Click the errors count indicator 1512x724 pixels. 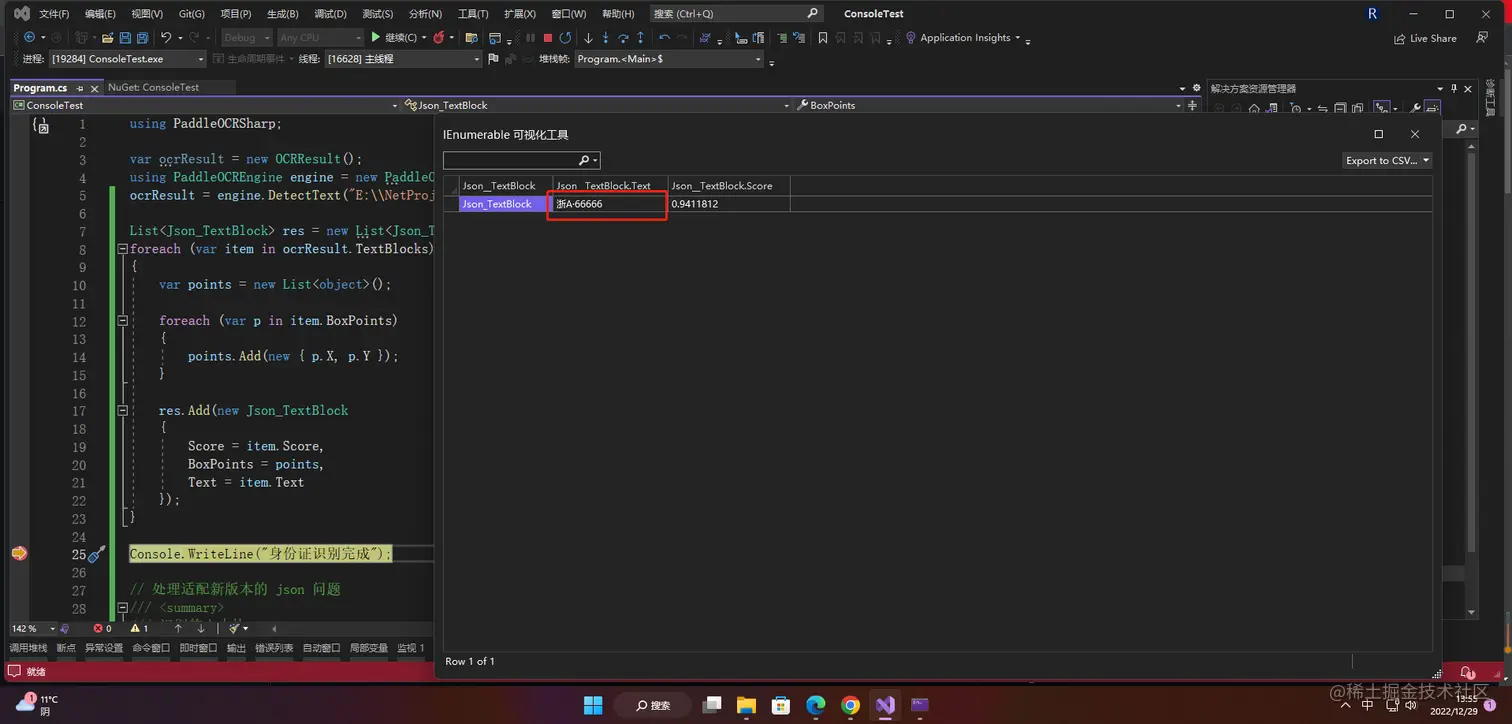tap(102, 628)
